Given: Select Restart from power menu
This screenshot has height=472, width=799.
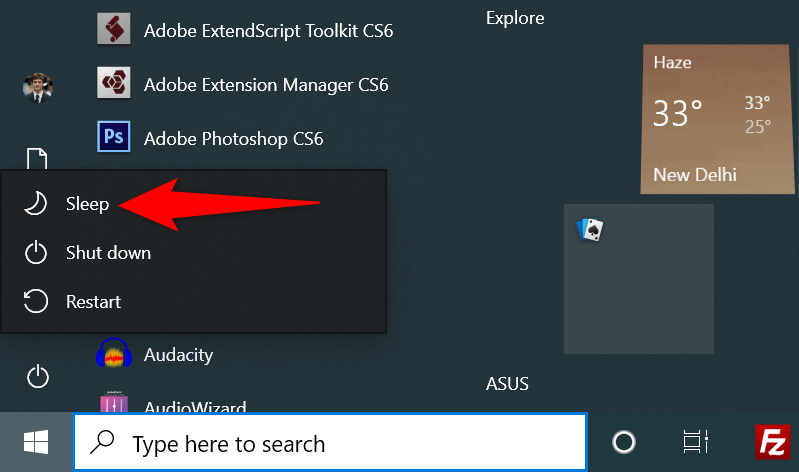Looking at the screenshot, I should (93, 301).
